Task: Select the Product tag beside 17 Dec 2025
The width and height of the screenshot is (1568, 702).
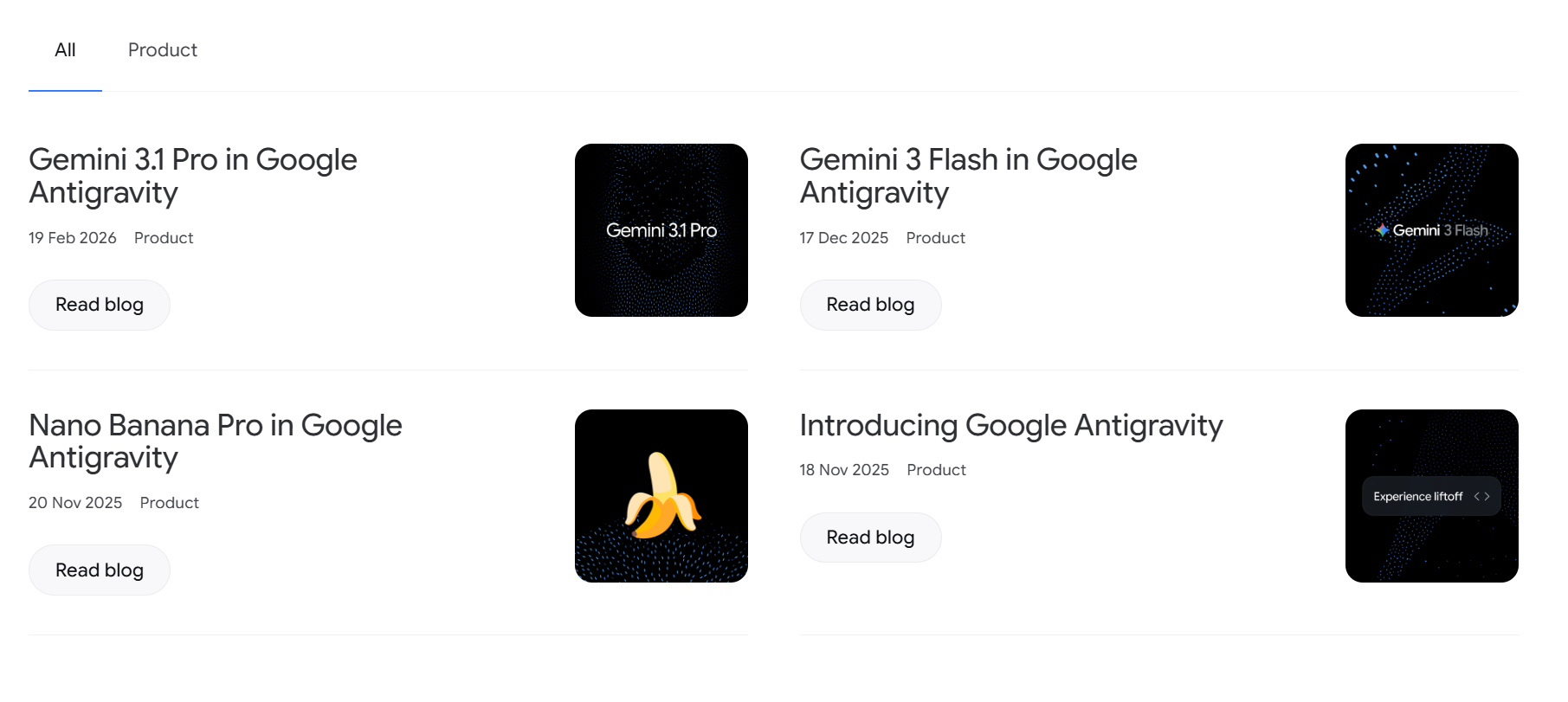Action: click(935, 238)
